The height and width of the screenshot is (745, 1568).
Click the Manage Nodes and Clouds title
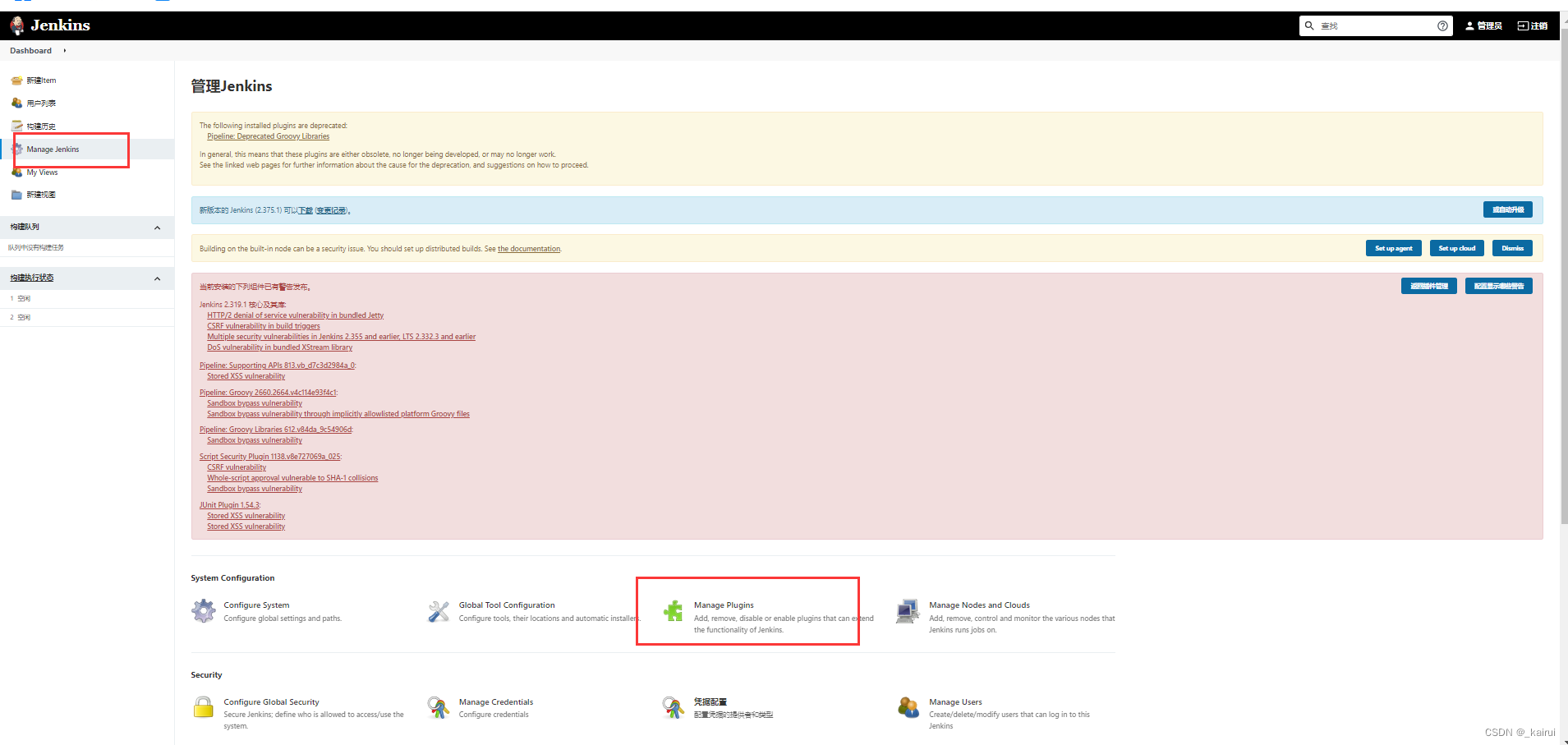[979, 605]
